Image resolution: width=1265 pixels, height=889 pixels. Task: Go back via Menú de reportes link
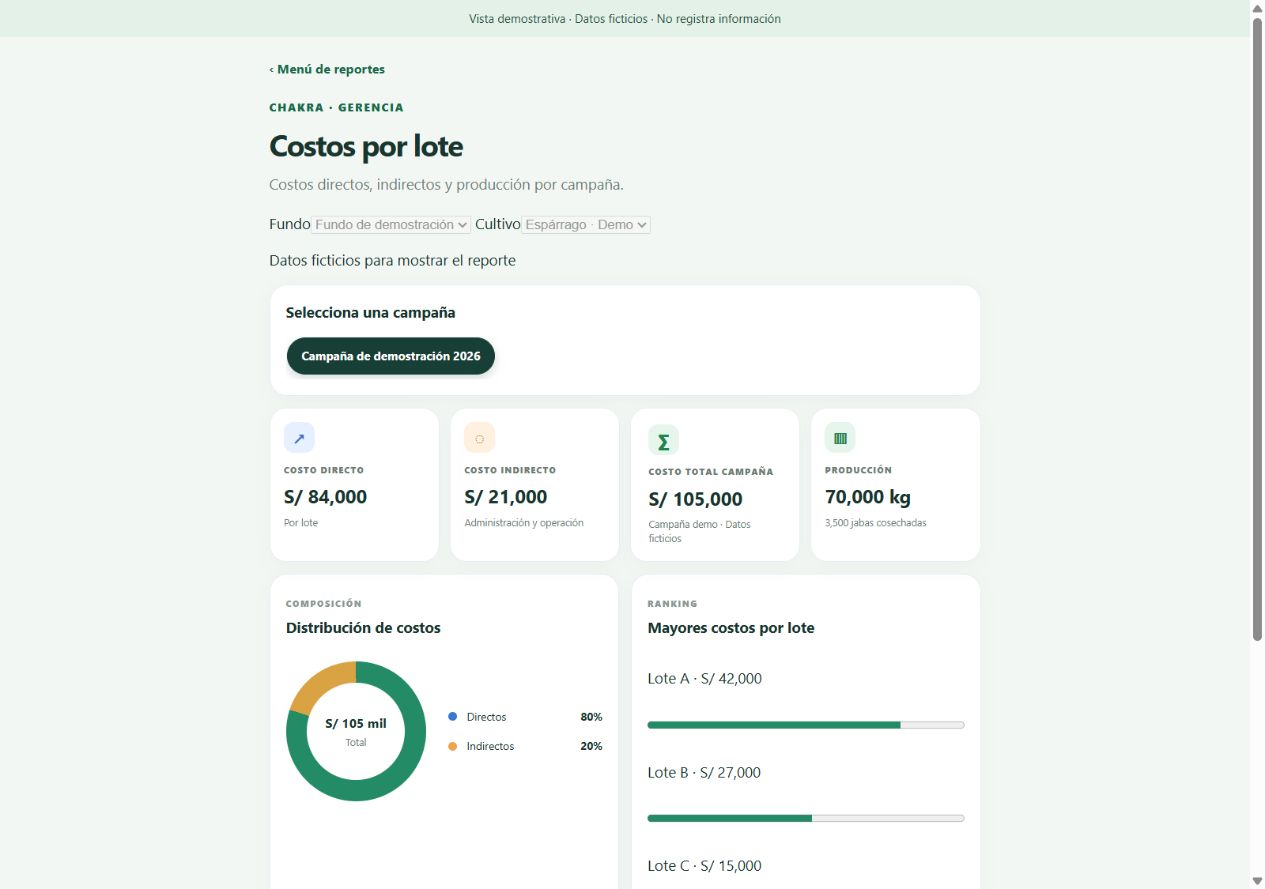coord(327,69)
